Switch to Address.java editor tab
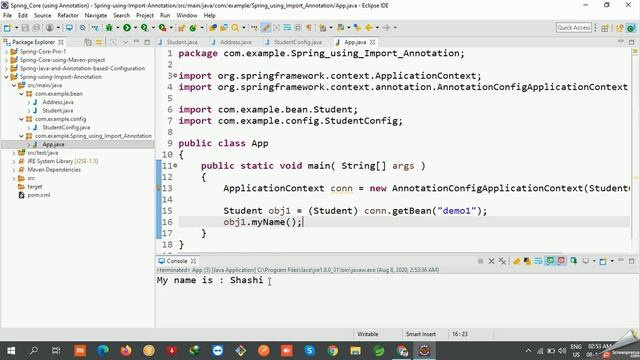Image resolution: width=640 pixels, height=360 pixels. (236, 42)
